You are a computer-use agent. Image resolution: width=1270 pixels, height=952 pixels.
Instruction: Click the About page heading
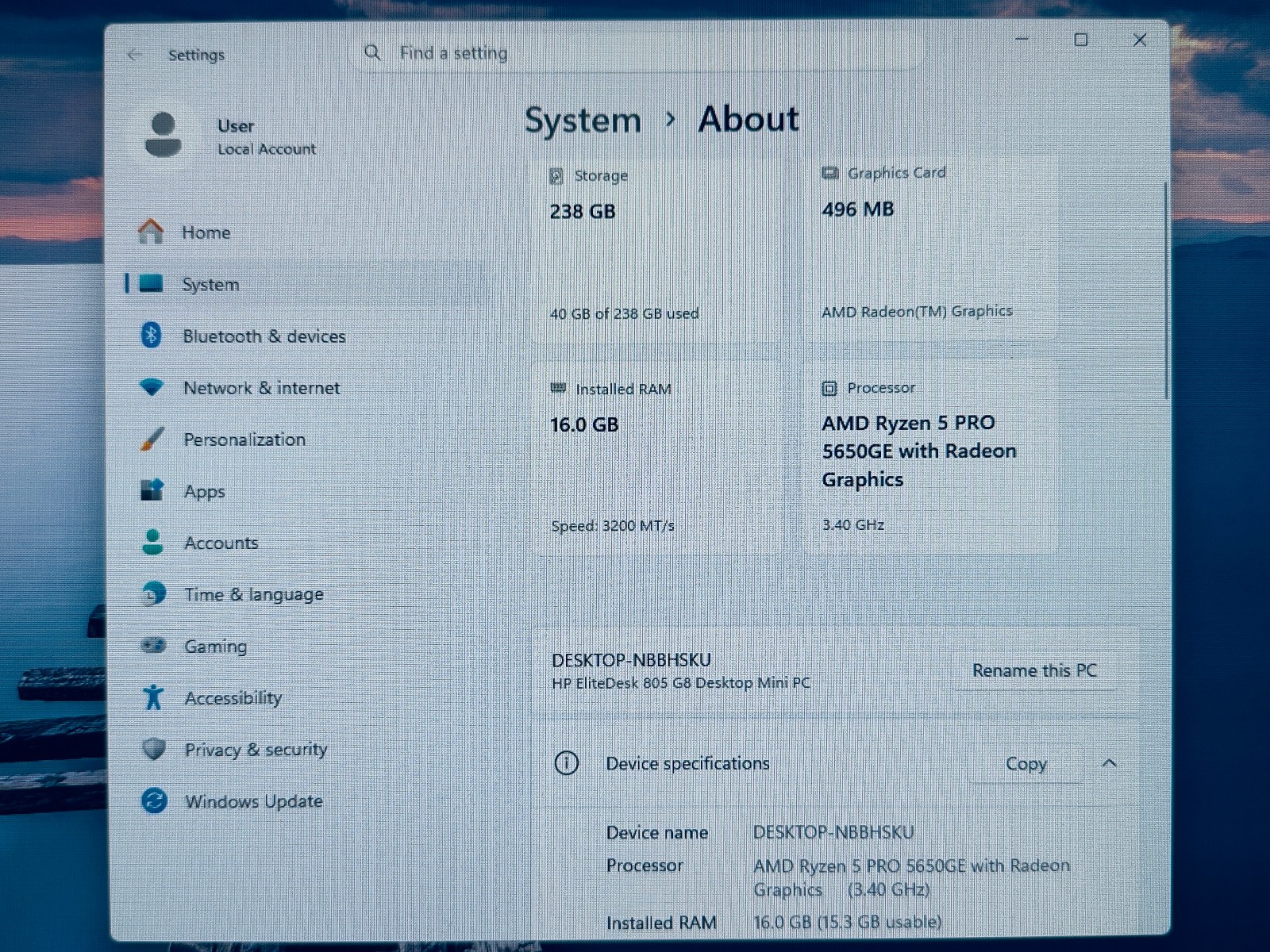(749, 119)
